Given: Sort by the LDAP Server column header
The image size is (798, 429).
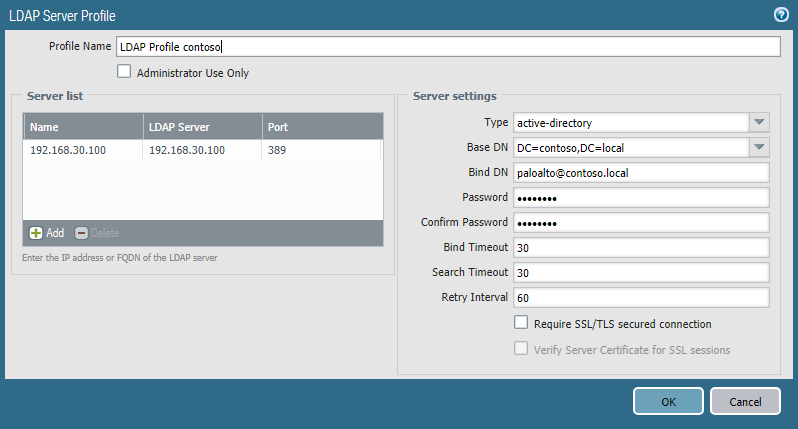Looking at the screenshot, I should pyautogui.click(x=203, y=127).
